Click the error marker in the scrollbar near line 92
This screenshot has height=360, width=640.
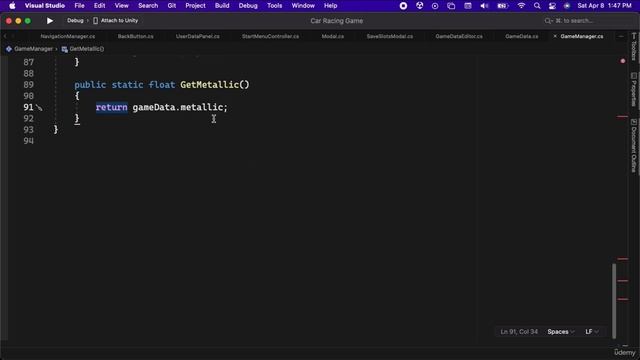click(x=622, y=117)
